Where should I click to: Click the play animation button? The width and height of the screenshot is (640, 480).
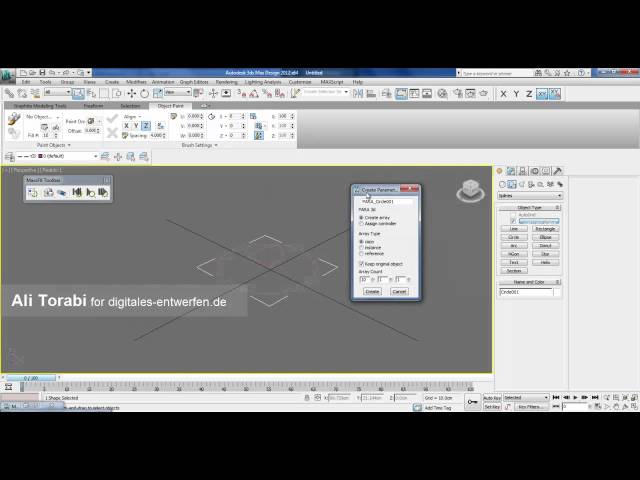576,397
